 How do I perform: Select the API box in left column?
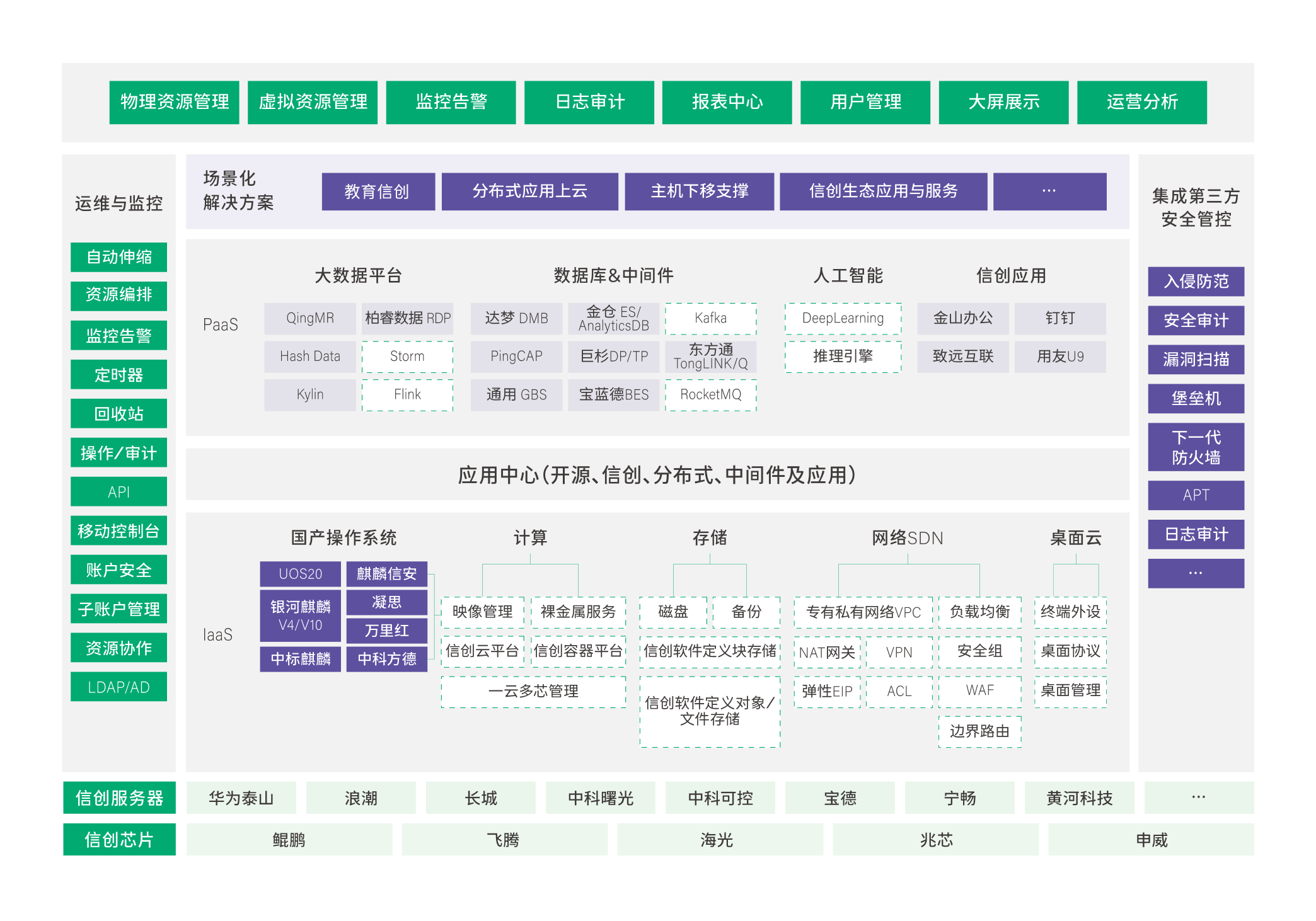[119, 491]
